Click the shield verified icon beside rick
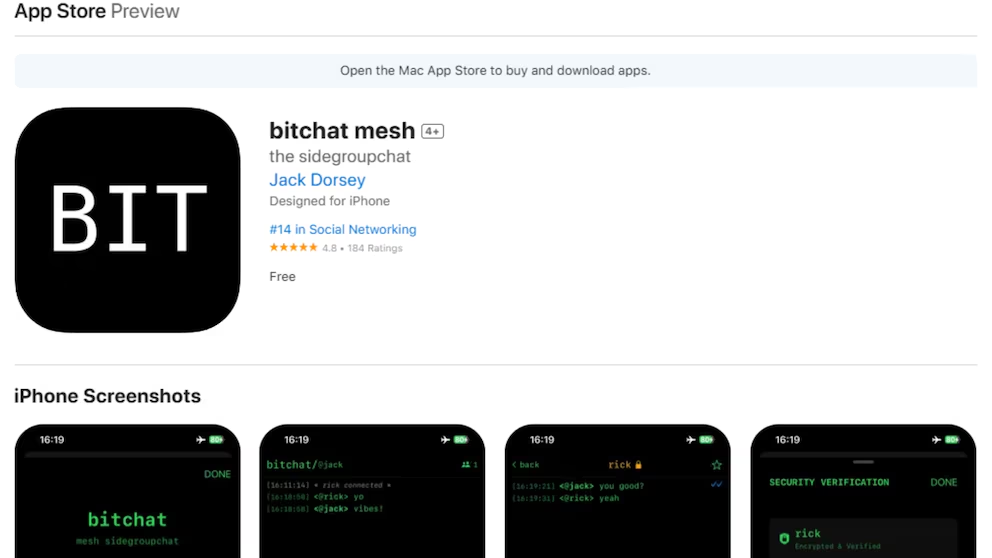Screen dimensions: 992x558 (x=784, y=538)
